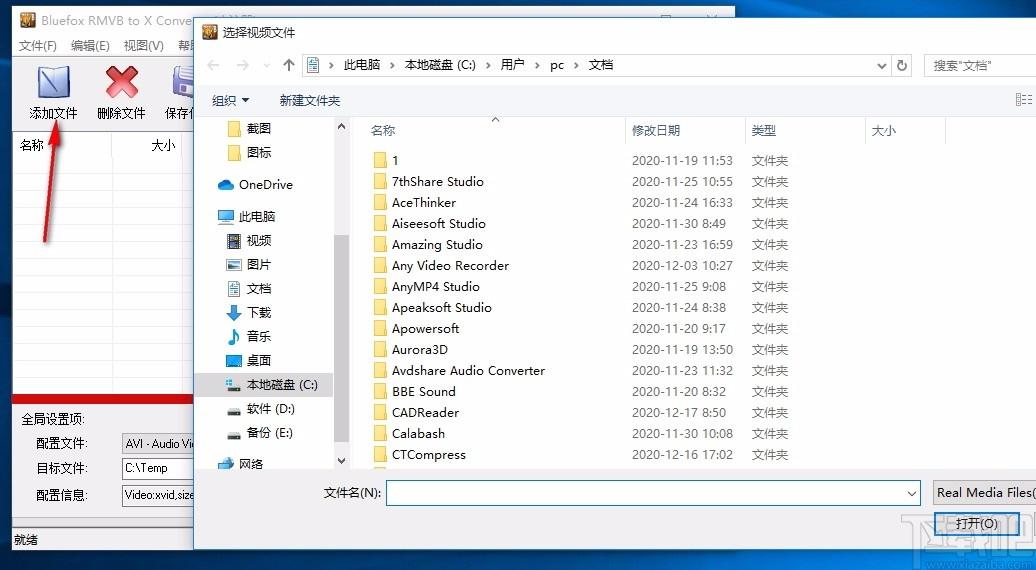This screenshot has width=1036, height=570.
Task: Open the 桌面 (Desktop) sidebar item
Action: (248, 361)
